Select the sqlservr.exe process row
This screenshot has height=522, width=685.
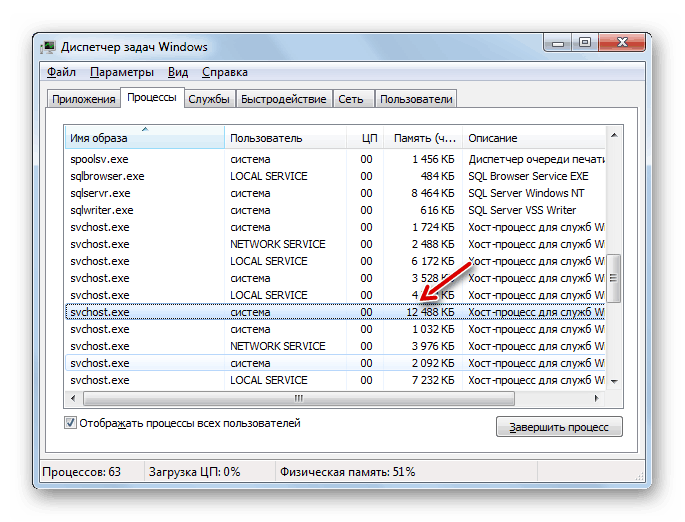[x=335, y=193]
